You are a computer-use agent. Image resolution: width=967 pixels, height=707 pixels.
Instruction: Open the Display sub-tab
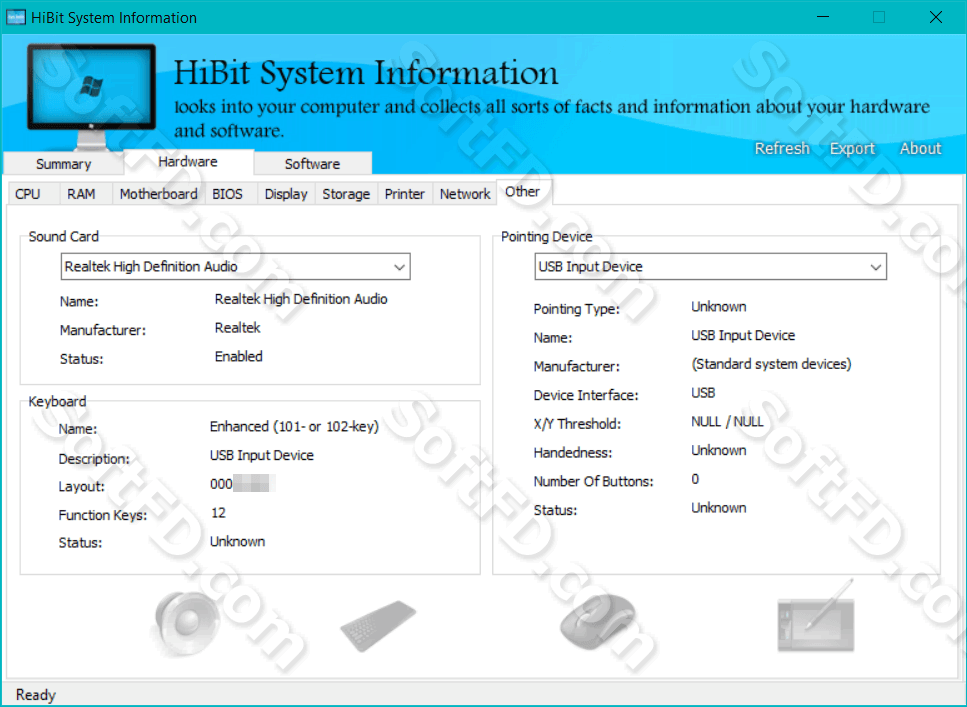click(x=286, y=194)
